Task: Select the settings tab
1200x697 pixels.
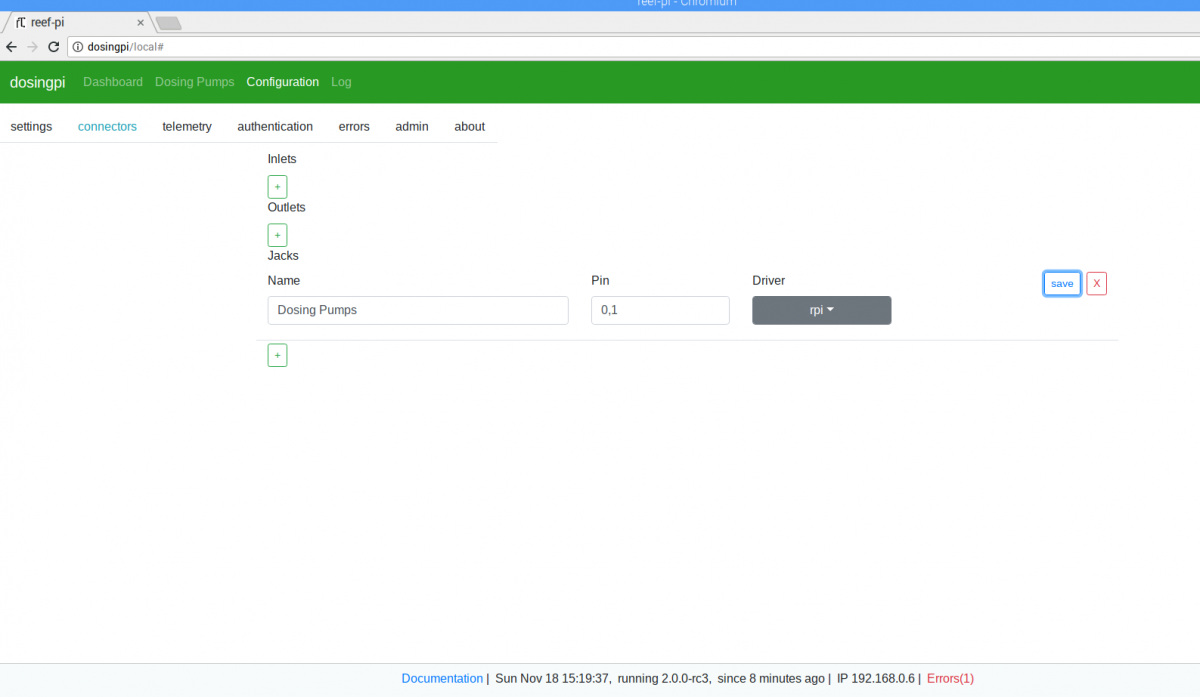Action: (31, 126)
